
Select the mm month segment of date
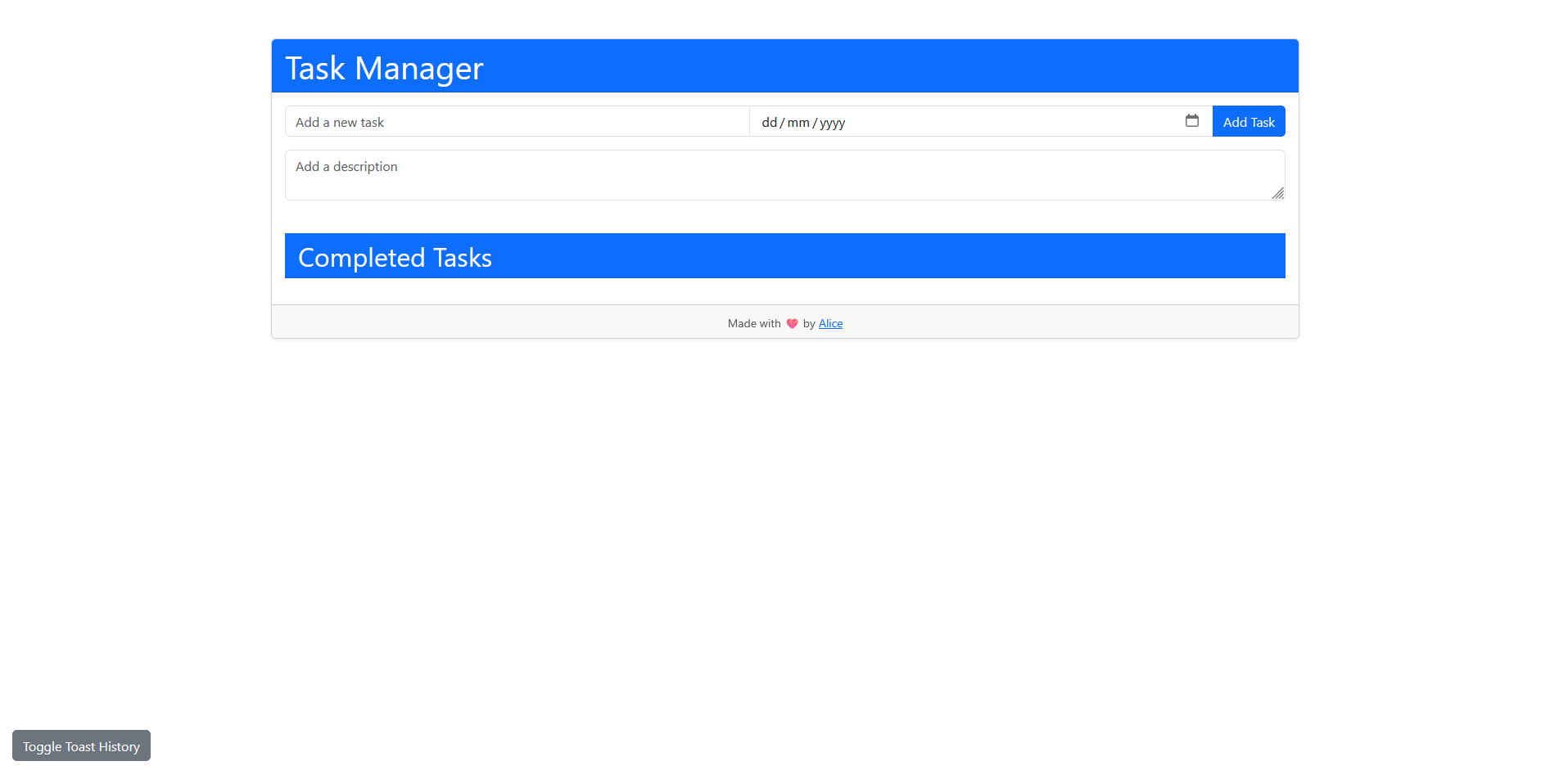point(798,123)
